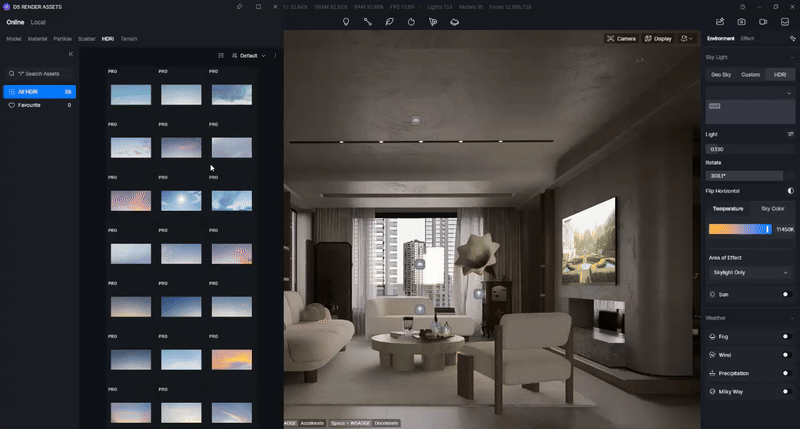
Task: Click the pin icon beside the Effect tab
Action: coord(792,38)
